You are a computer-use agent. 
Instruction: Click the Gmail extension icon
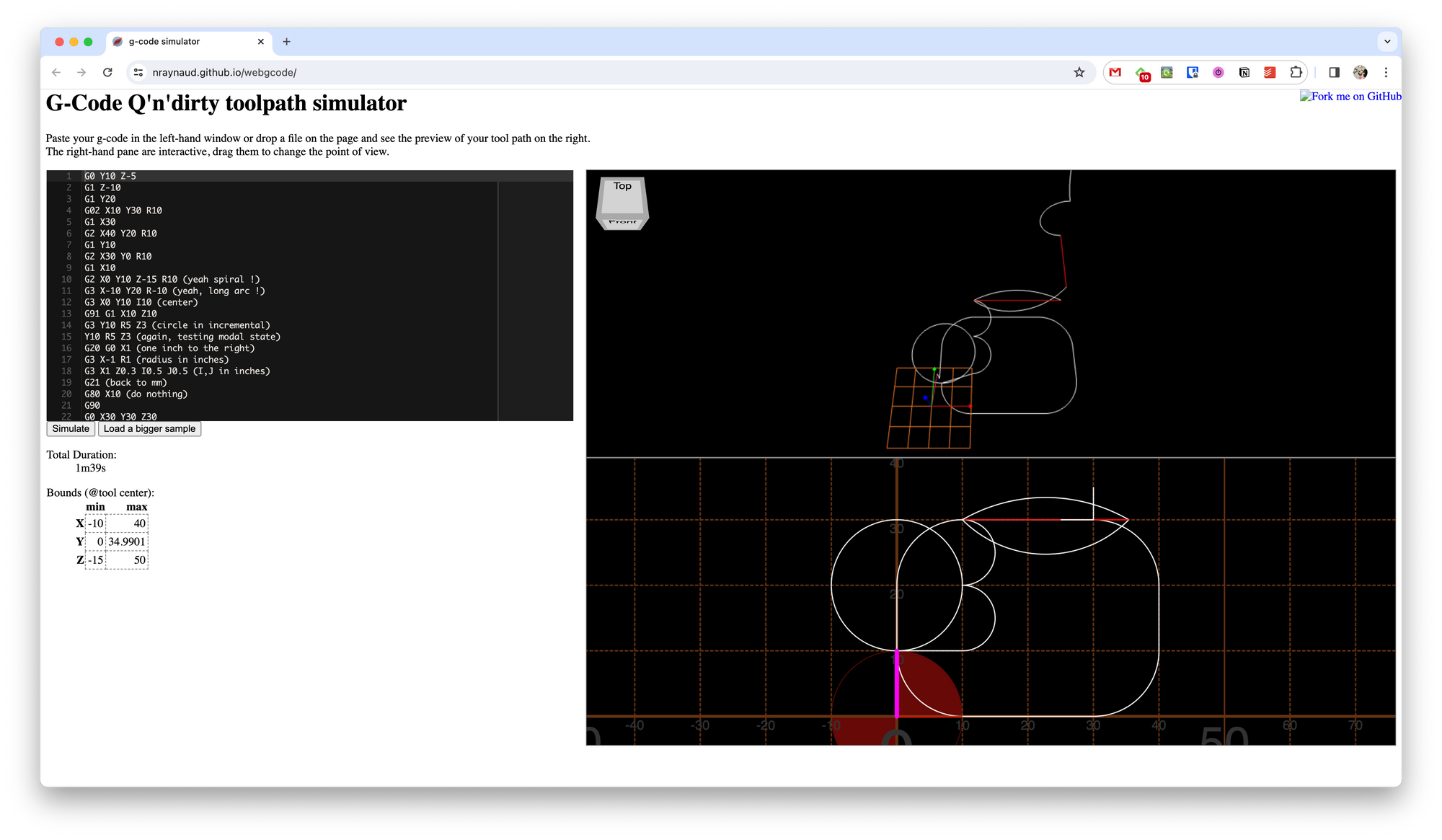point(1115,72)
